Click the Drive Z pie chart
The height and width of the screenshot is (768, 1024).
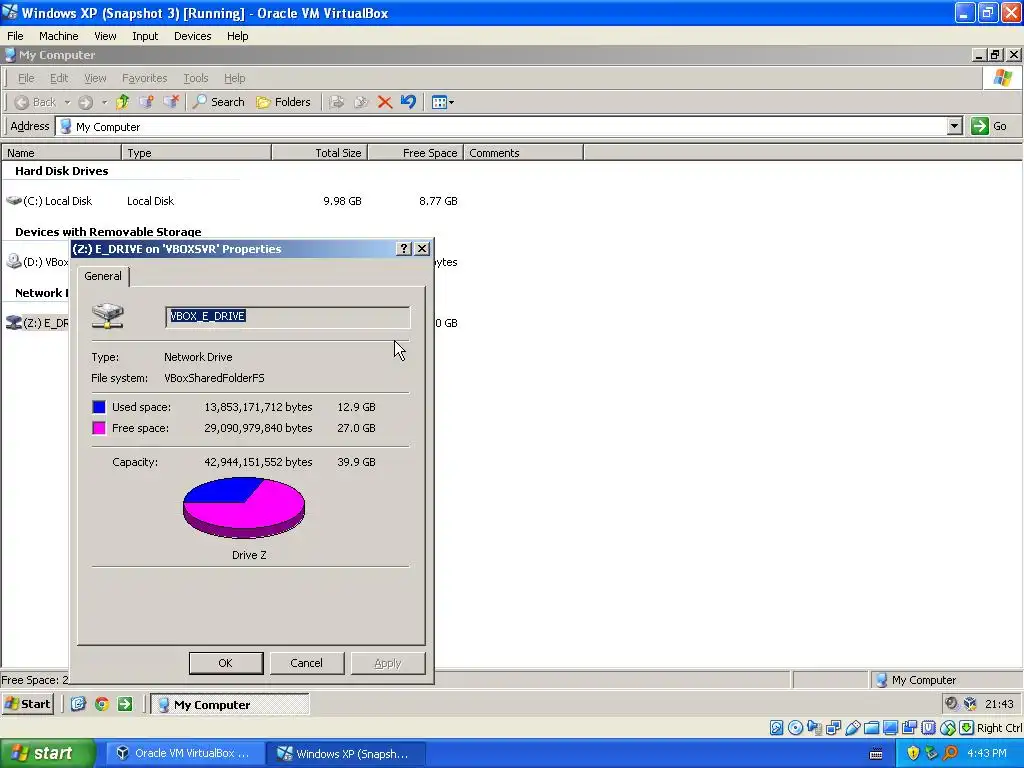(x=244, y=507)
